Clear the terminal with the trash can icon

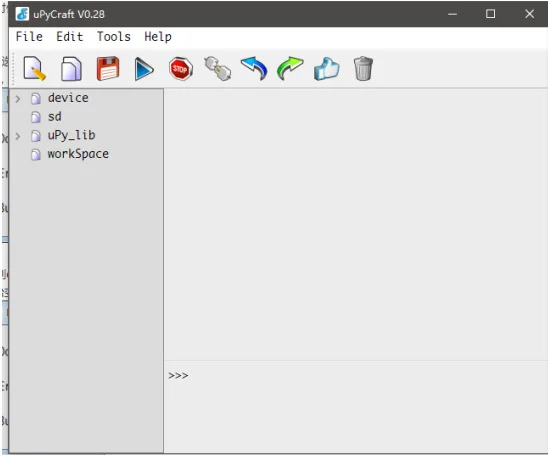tap(363, 68)
